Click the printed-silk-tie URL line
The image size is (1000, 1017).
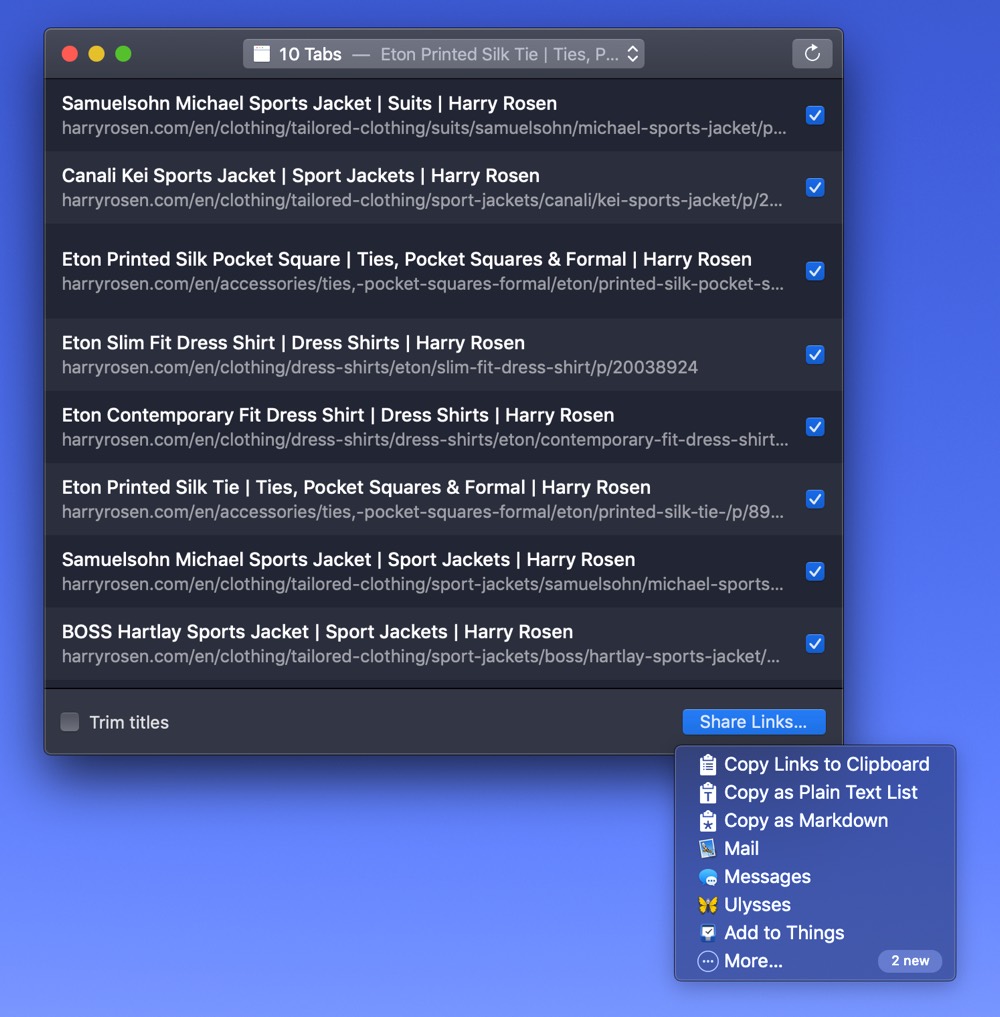(x=423, y=512)
